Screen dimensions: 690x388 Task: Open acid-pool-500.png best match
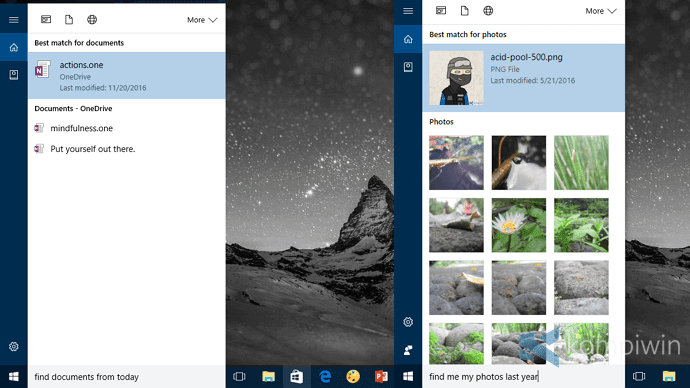tap(523, 77)
